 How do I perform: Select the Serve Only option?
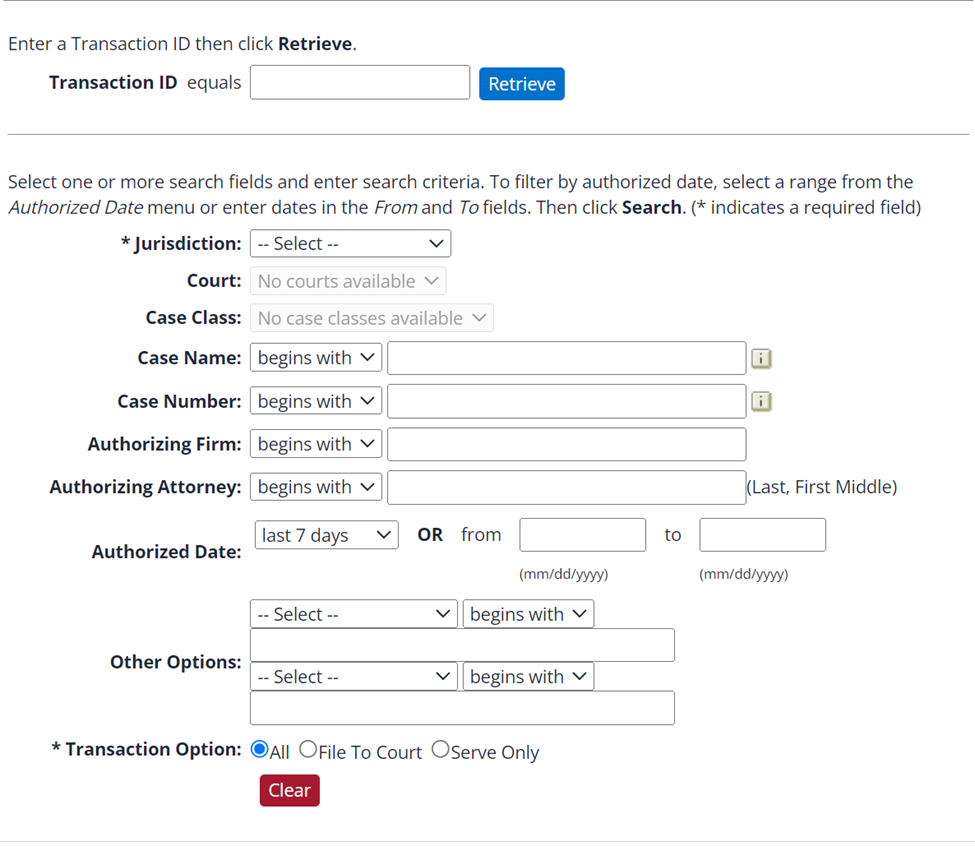(440, 748)
